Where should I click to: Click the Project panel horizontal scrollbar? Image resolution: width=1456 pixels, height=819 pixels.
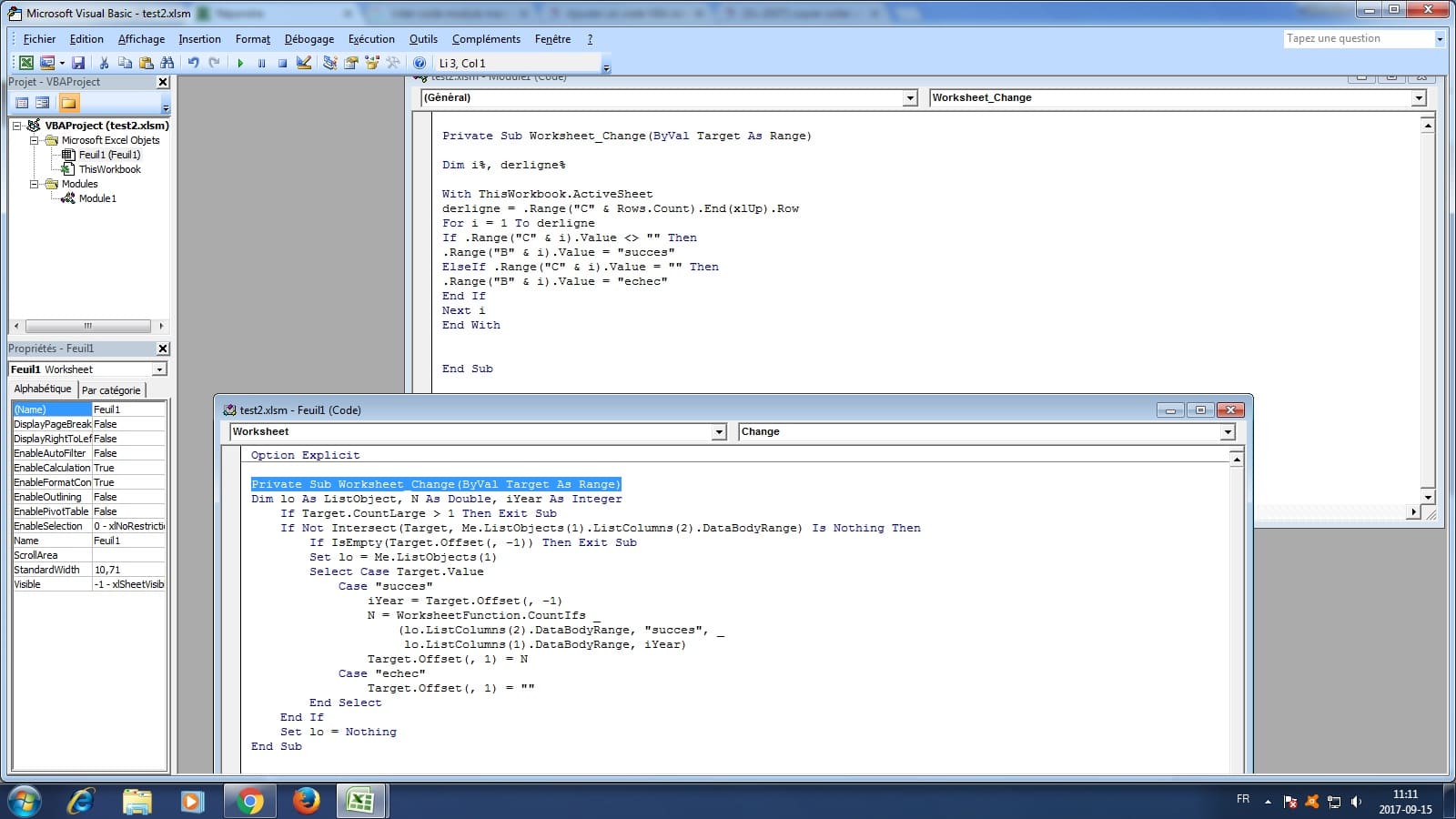tap(87, 326)
